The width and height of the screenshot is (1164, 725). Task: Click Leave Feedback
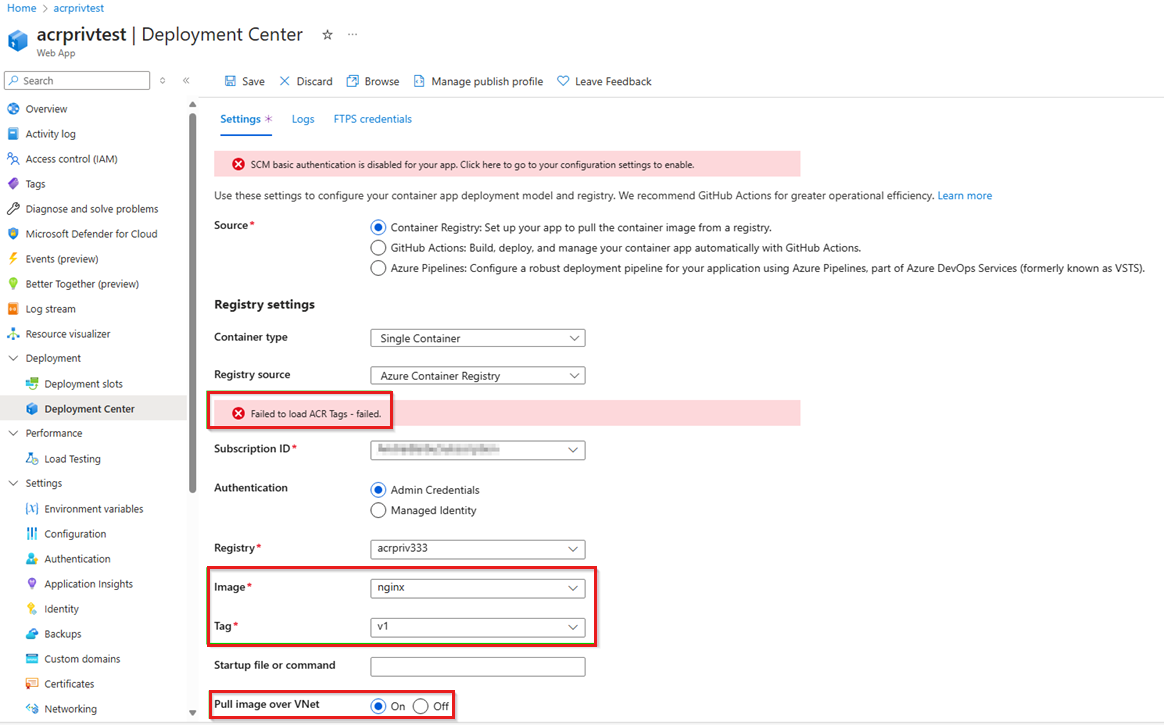click(604, 82)
